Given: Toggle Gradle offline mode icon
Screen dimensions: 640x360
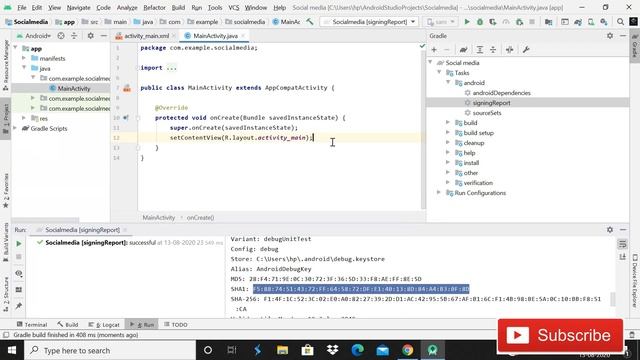Looking at the screenshot, I should click(509, 50).
